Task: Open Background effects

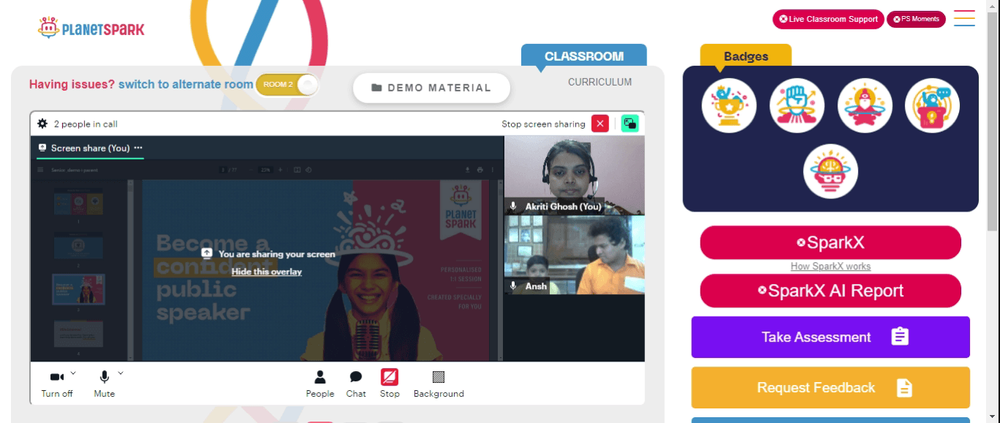Action: click(439, 384)
